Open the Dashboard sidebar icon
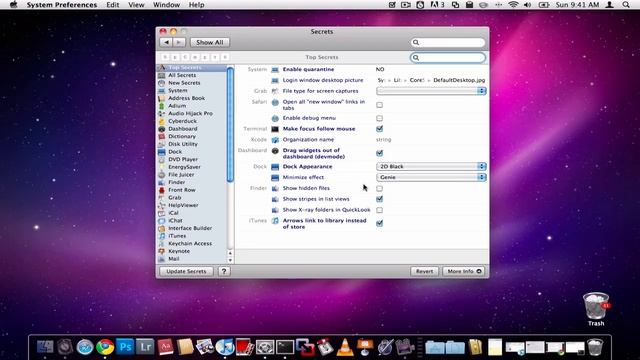 162,129
